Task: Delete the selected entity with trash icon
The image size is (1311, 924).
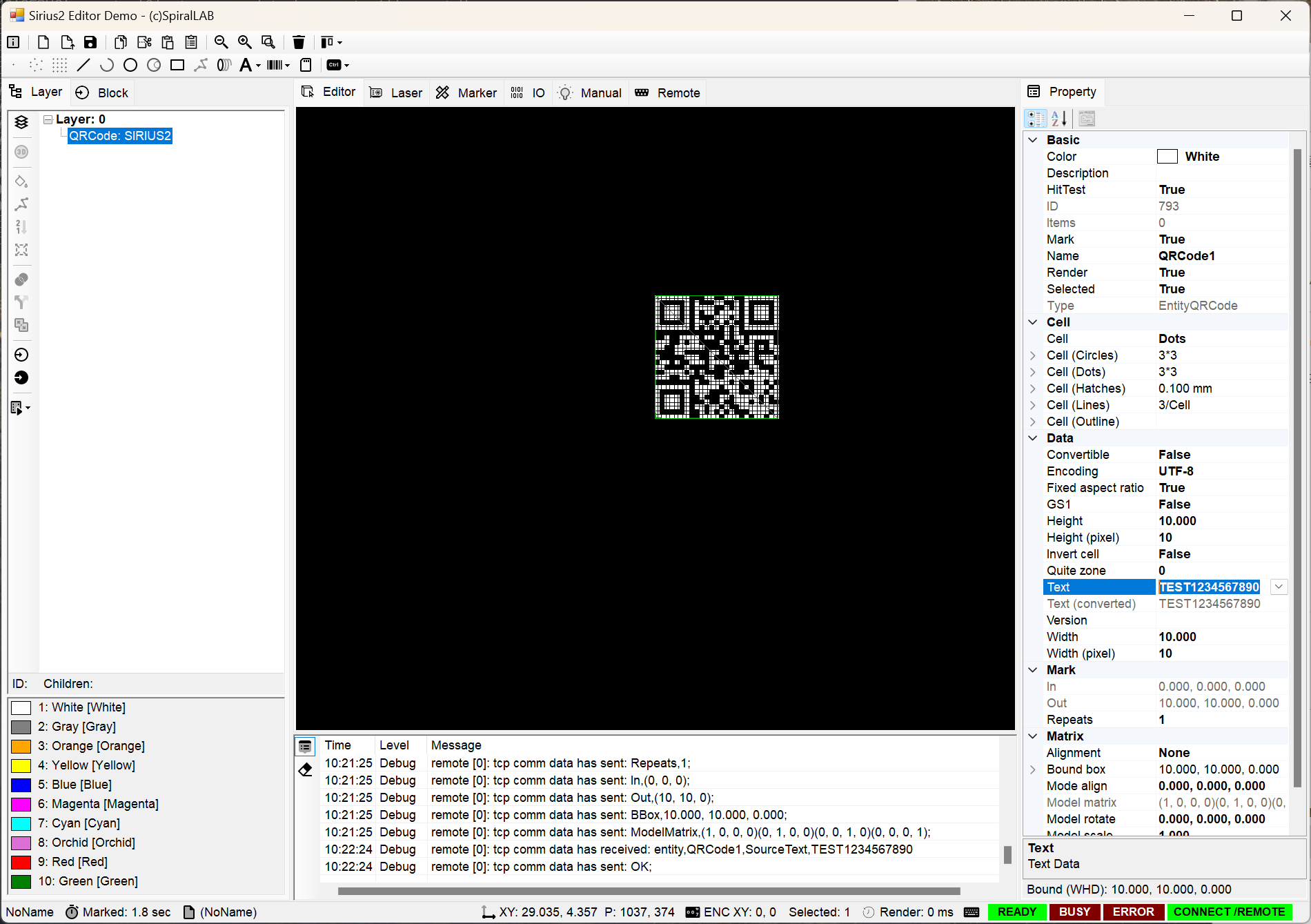Action: [299, 42]
